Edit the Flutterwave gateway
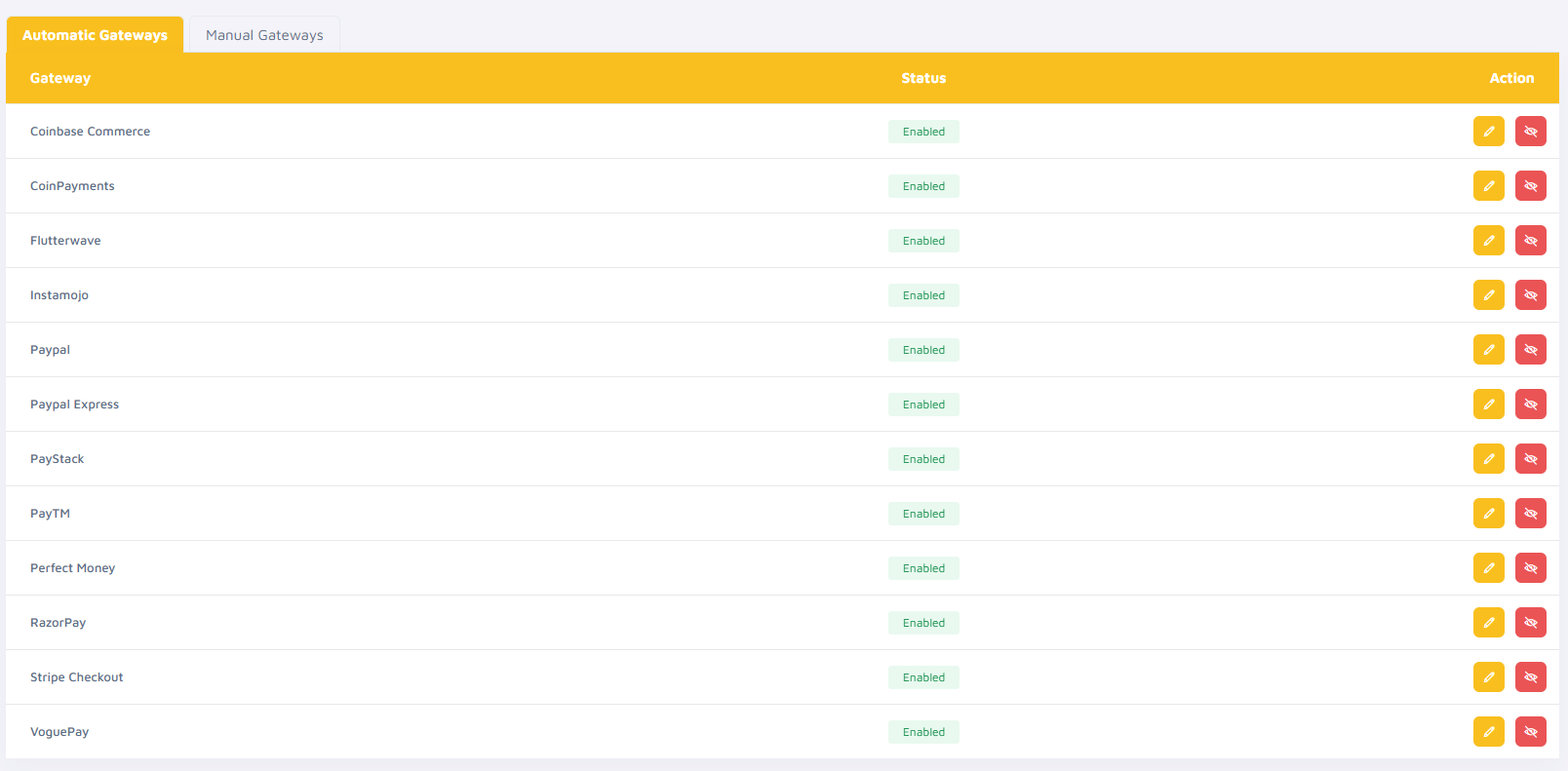1568x771 pixels. point(1488,241)
